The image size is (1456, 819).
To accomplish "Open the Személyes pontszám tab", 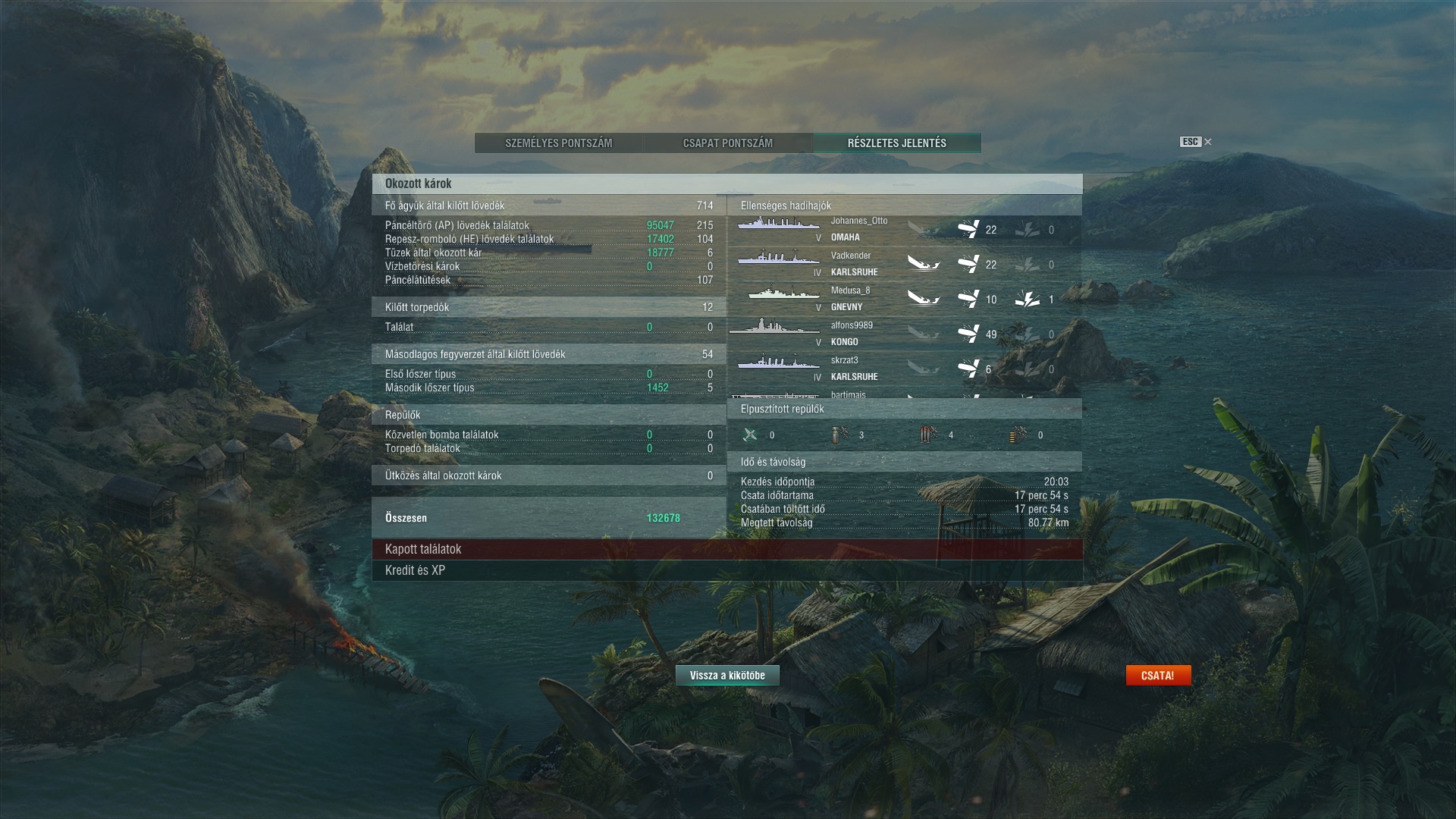I will pos(559,143).
